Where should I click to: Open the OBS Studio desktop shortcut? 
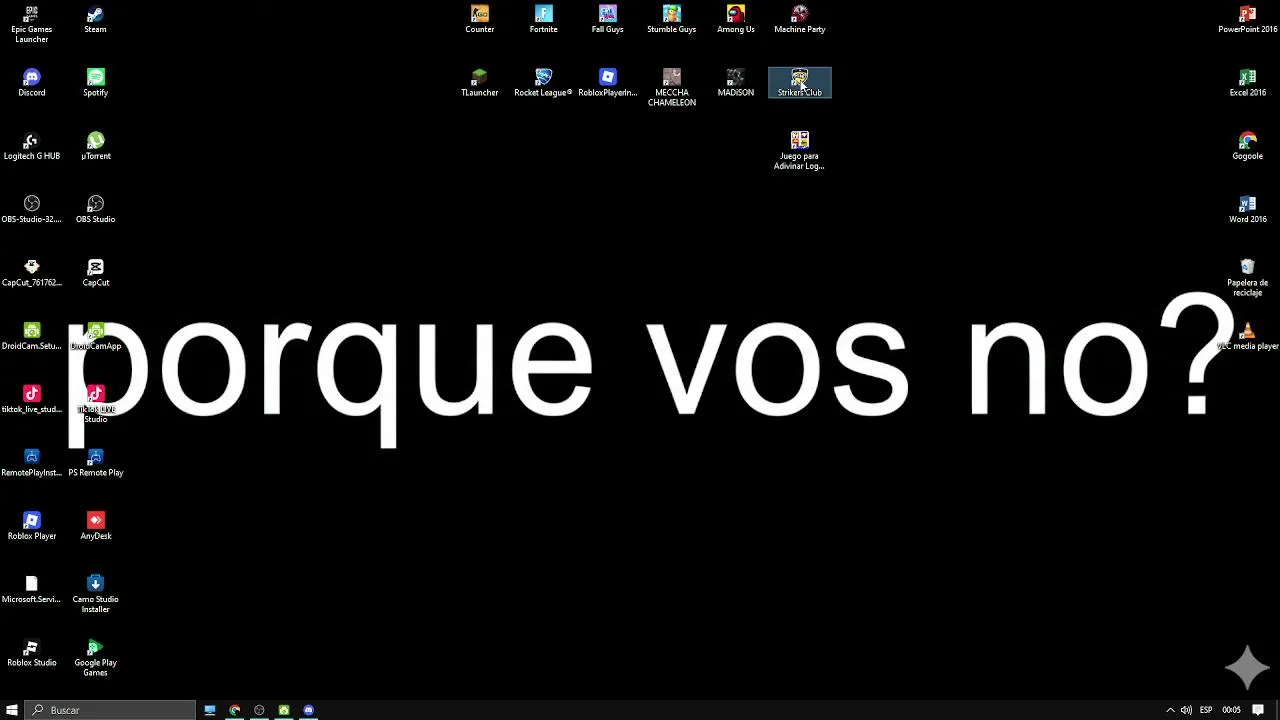(95, 209)
